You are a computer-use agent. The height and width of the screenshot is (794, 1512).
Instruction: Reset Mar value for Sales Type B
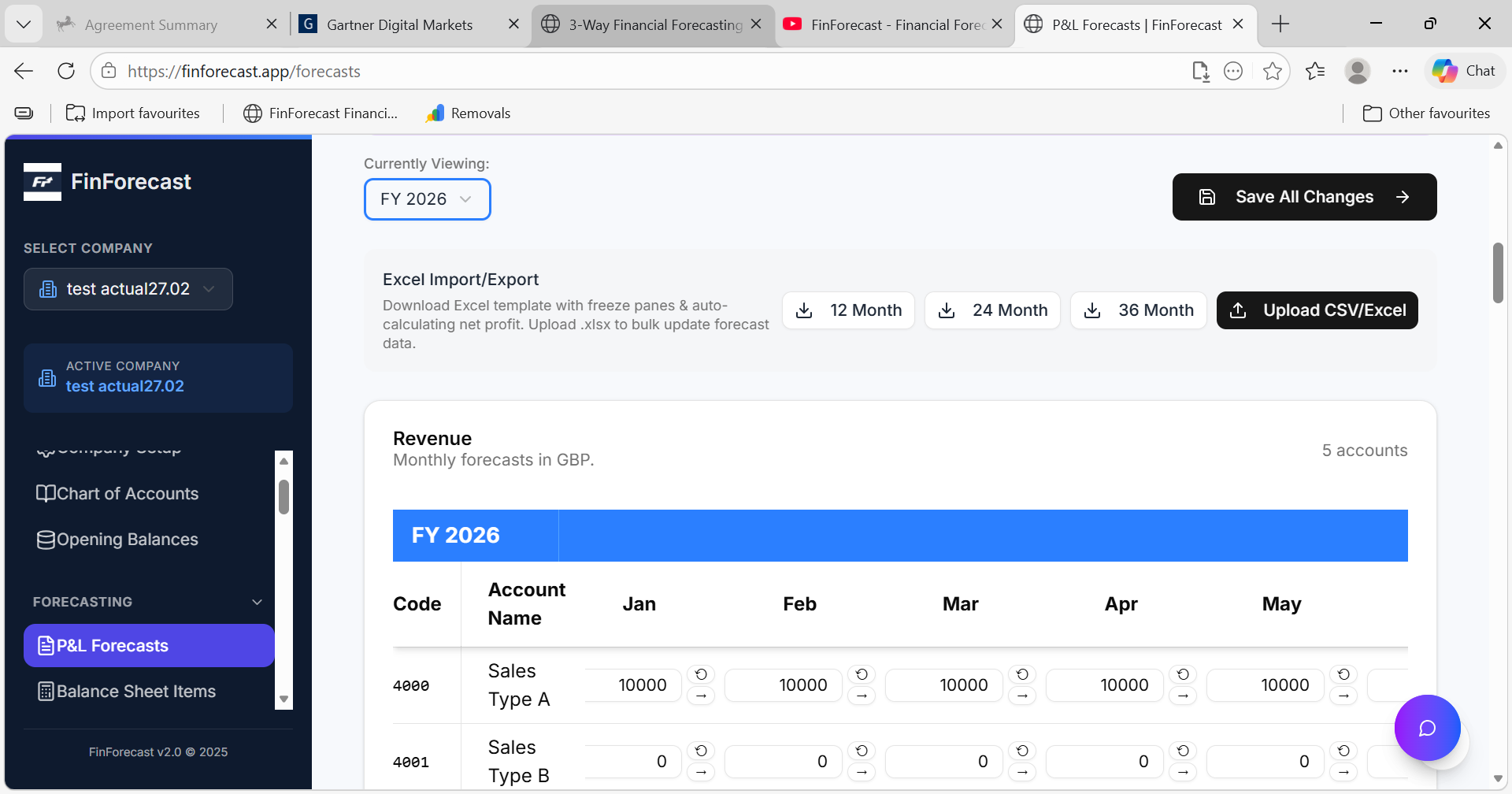1022,751
